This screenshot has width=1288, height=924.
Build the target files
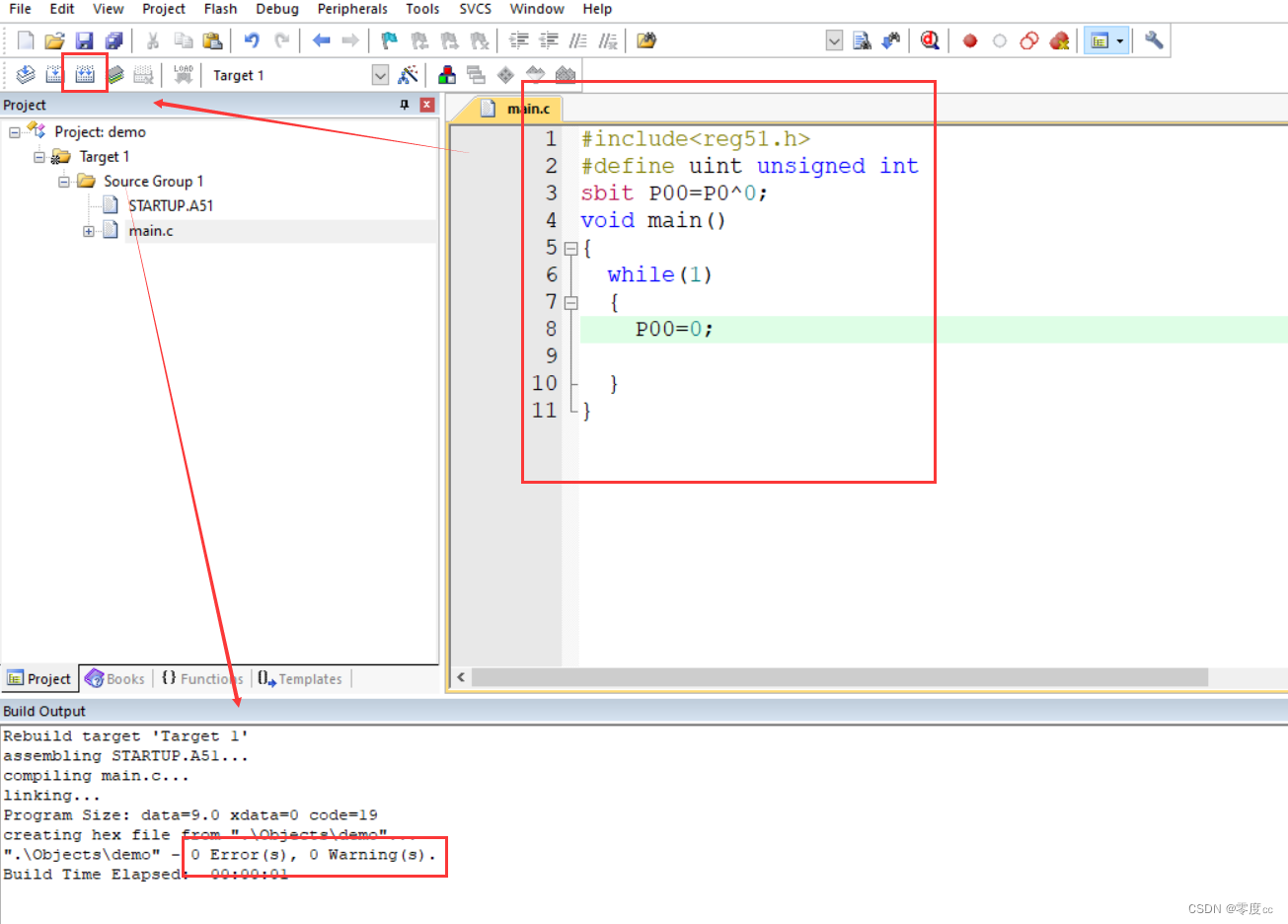(55, 75)
